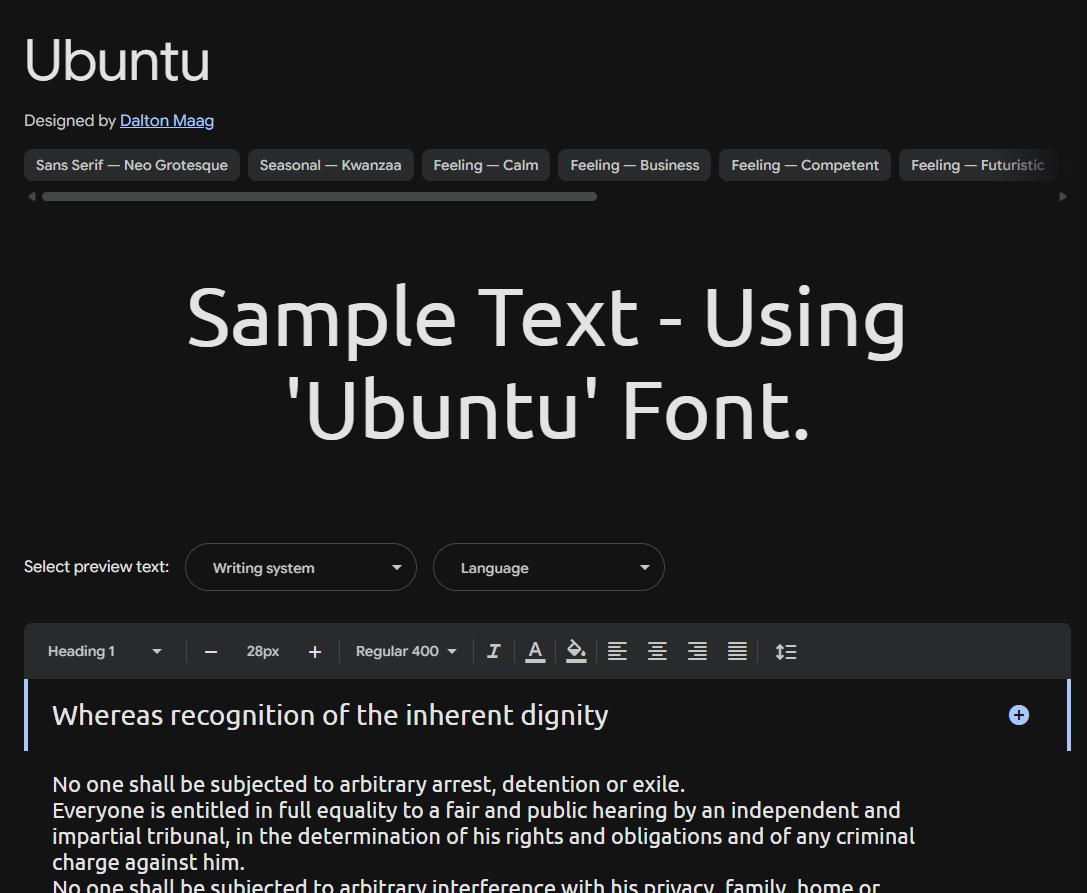This screenshot has width=1087, height=893.
Task: Toggle italic text formatting
Action: click(494, 651)
